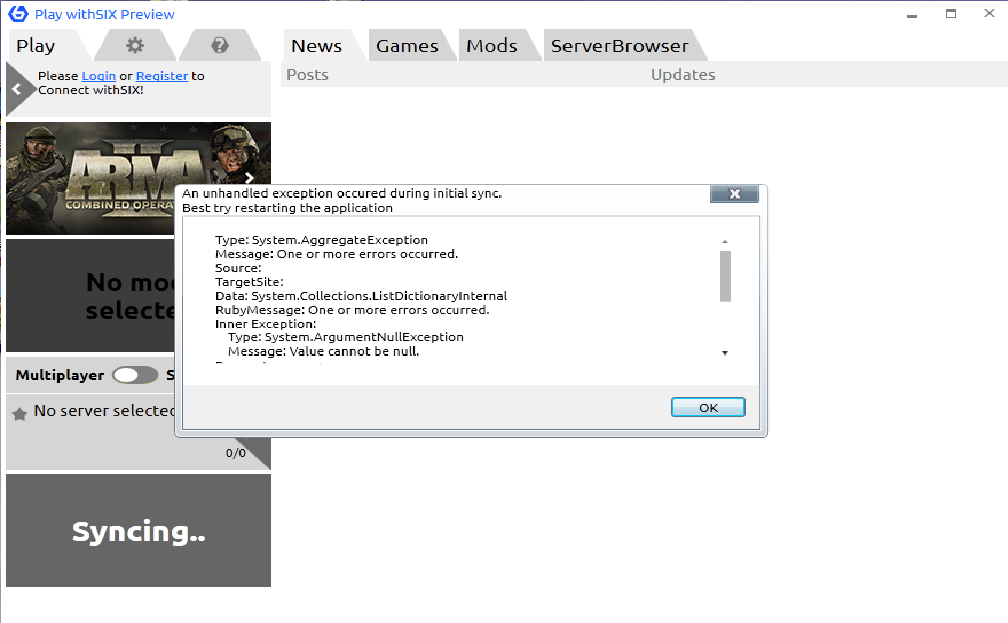Click scroll down arrow in exception details

[725, 353]
